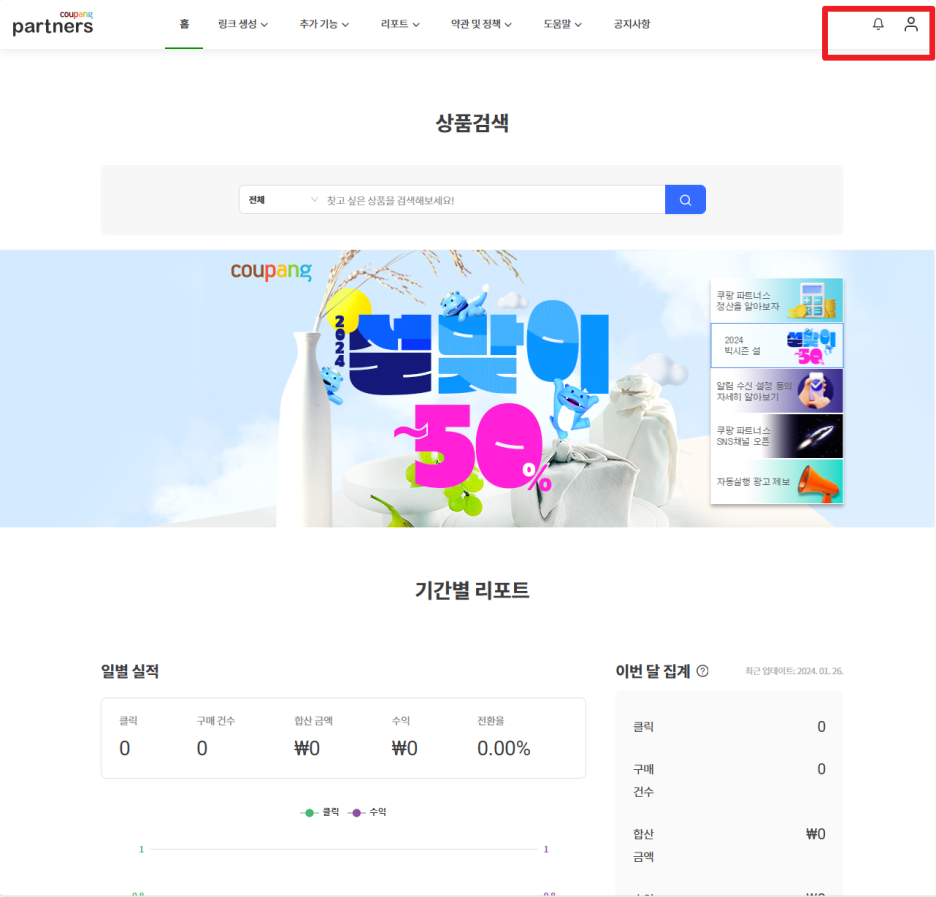Click the 구매 건수 label in 일별 실적

point(215,721)
